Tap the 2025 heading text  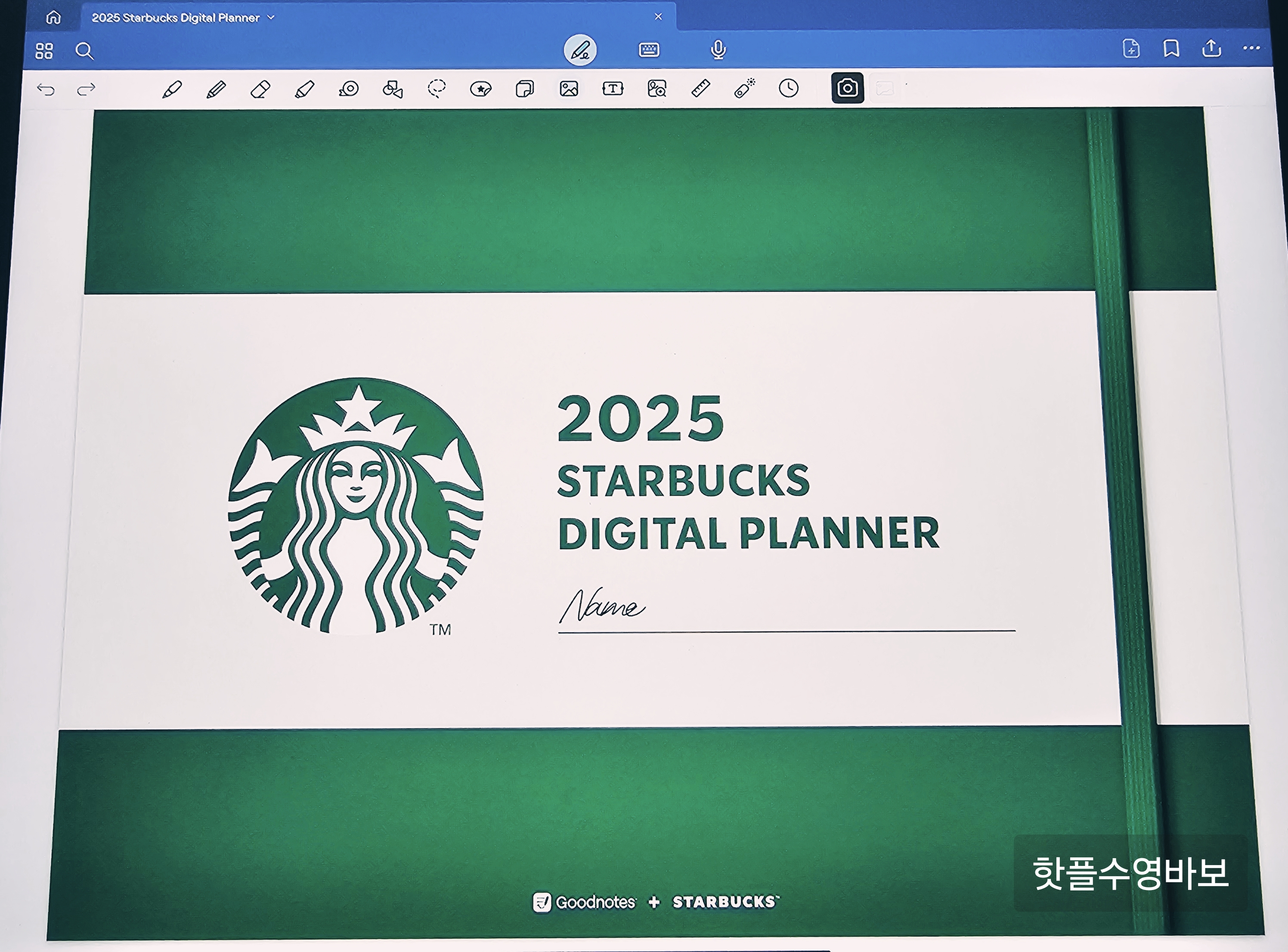pos(640,418)
